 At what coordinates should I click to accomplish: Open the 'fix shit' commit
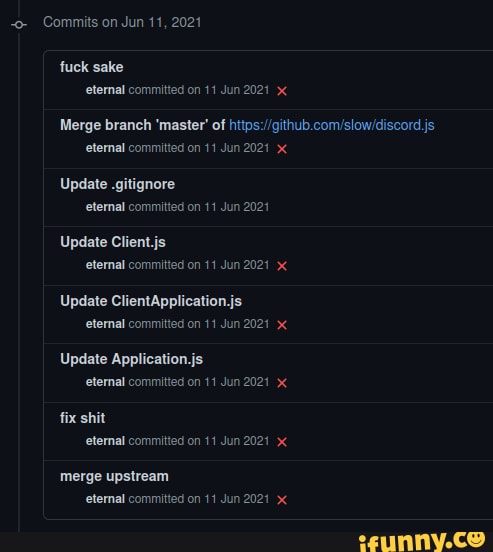coord(82,418)
